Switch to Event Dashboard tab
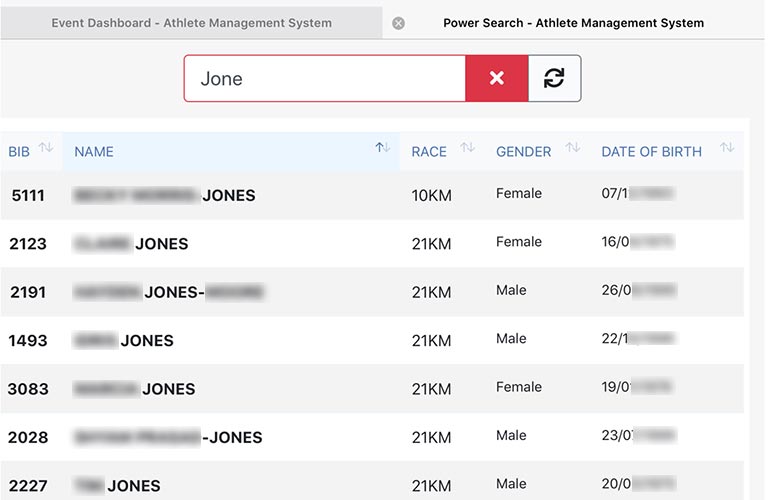Viewport: 770px width, 500px height. point(191,23)
